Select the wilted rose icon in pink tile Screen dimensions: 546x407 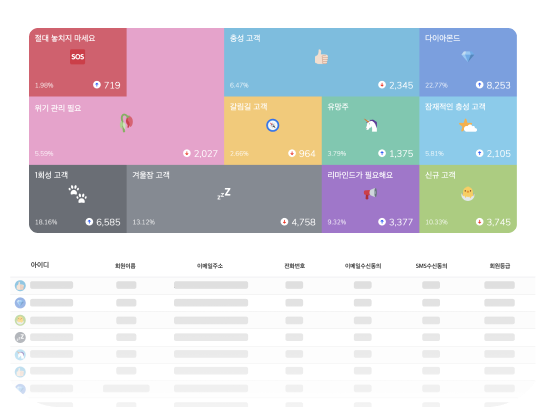point(126,123)
